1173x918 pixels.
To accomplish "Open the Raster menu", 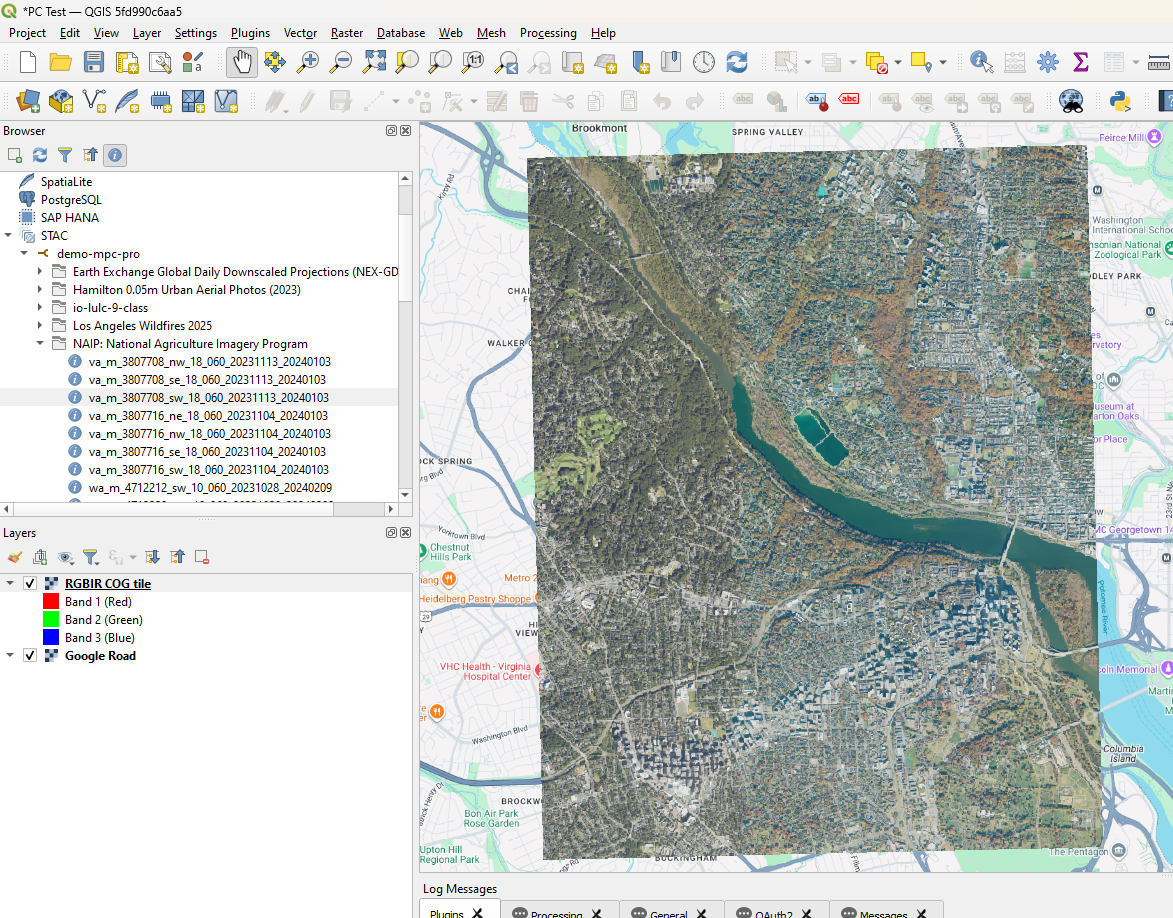I will [x=347, y=33].
